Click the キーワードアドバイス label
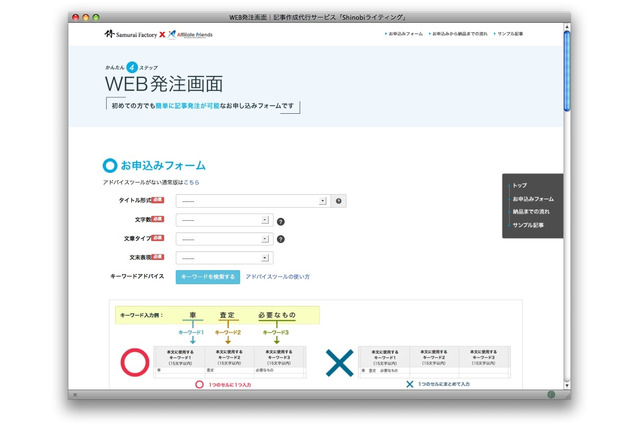 click(x=137, y=276)
